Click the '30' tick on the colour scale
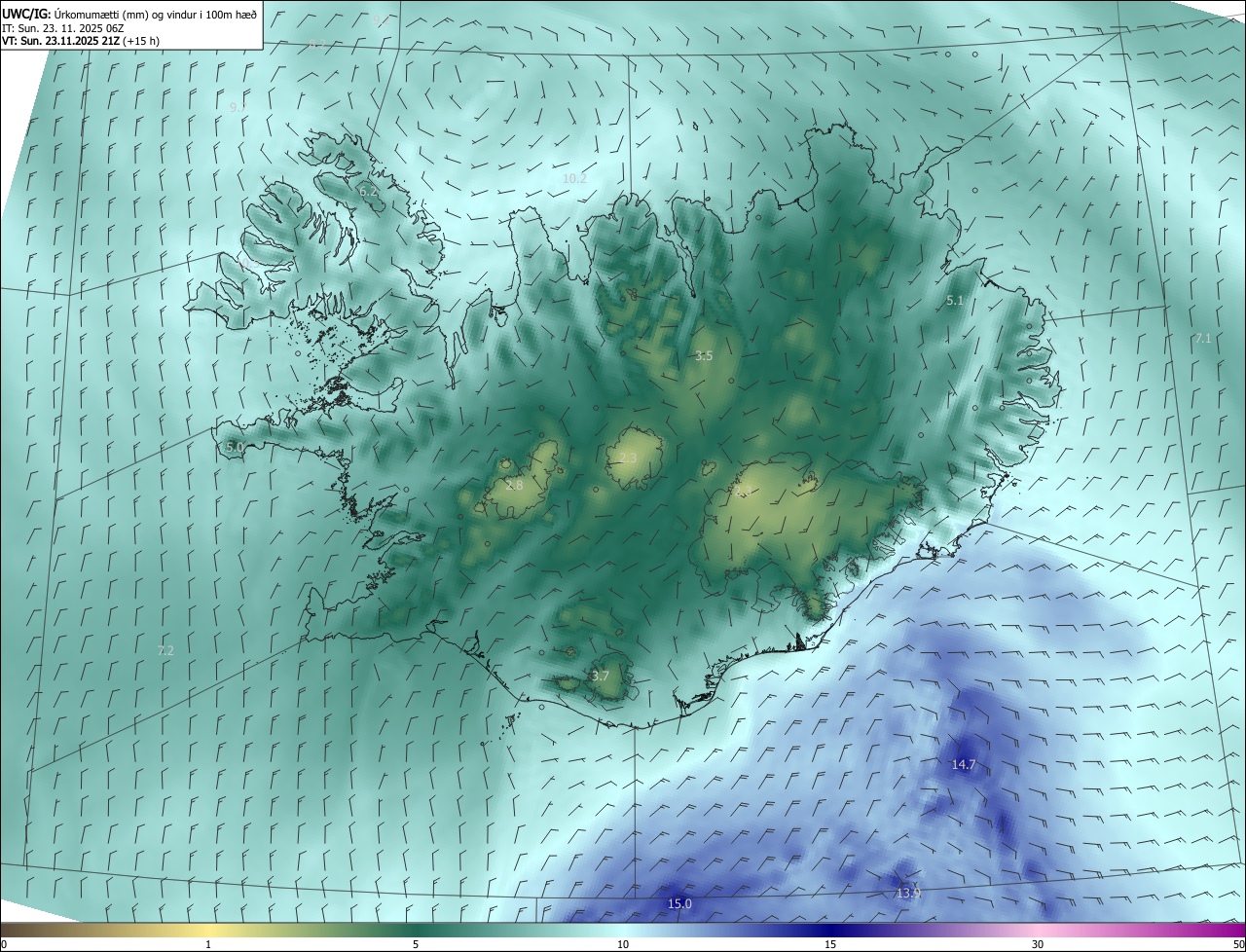1246x952 pixels. (1038, 944)
